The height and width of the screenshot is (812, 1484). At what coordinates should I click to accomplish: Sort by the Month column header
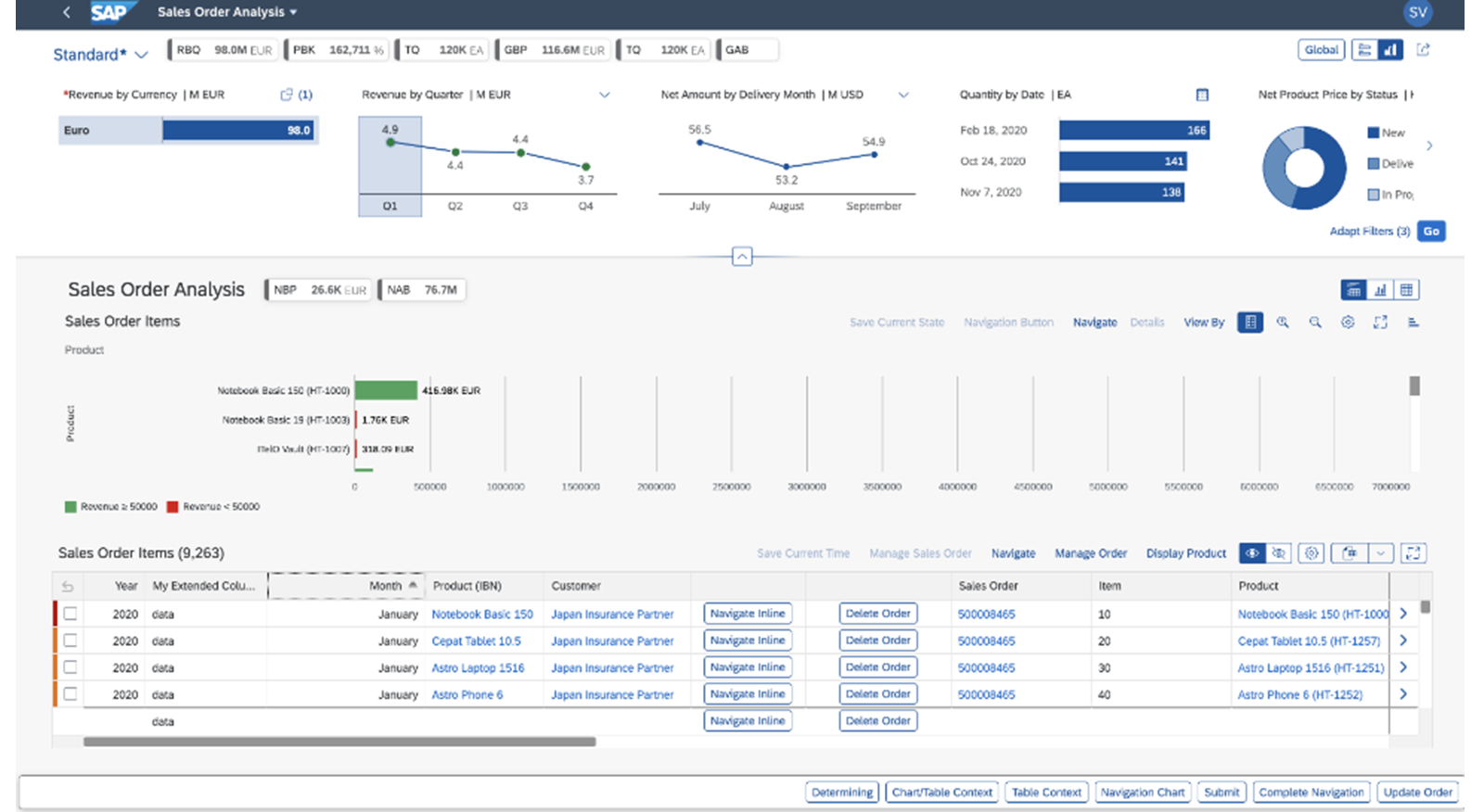click(x=346, y=586)
